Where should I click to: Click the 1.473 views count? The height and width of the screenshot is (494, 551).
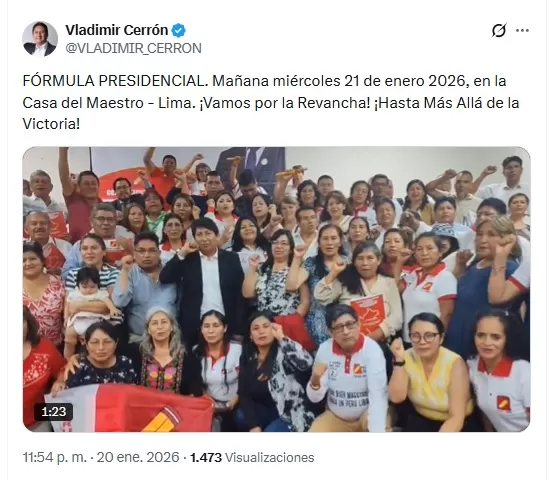click(x=206, y=457)
